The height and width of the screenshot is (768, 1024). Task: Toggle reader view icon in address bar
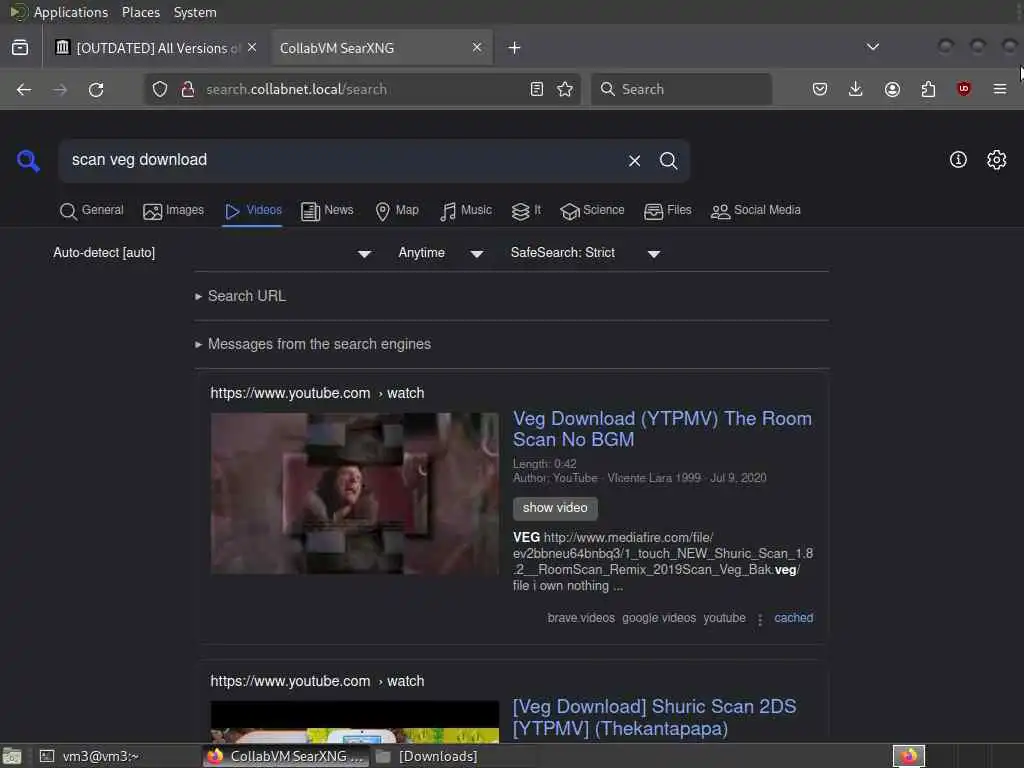[537, 89]
